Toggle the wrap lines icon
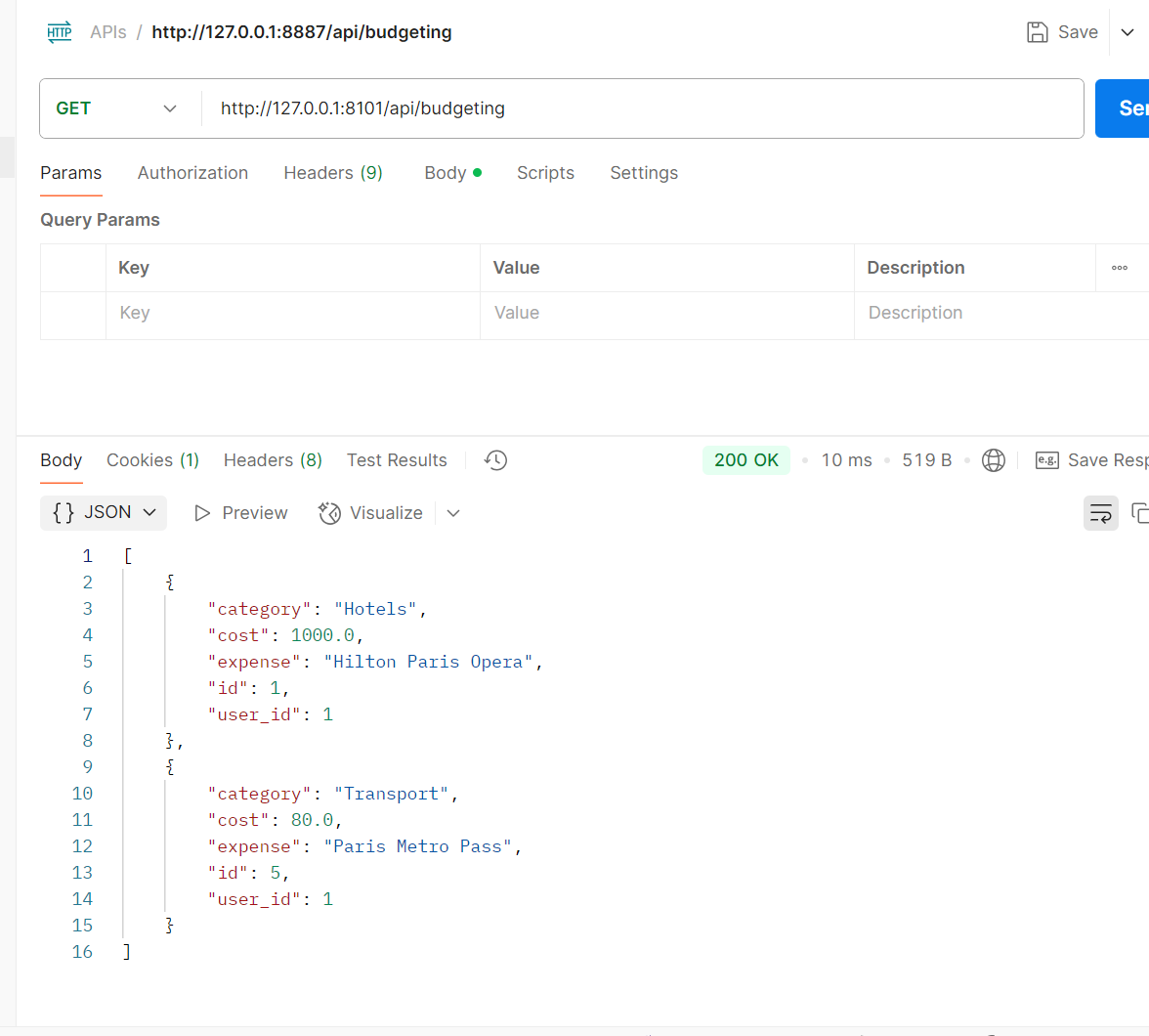 1100,513
